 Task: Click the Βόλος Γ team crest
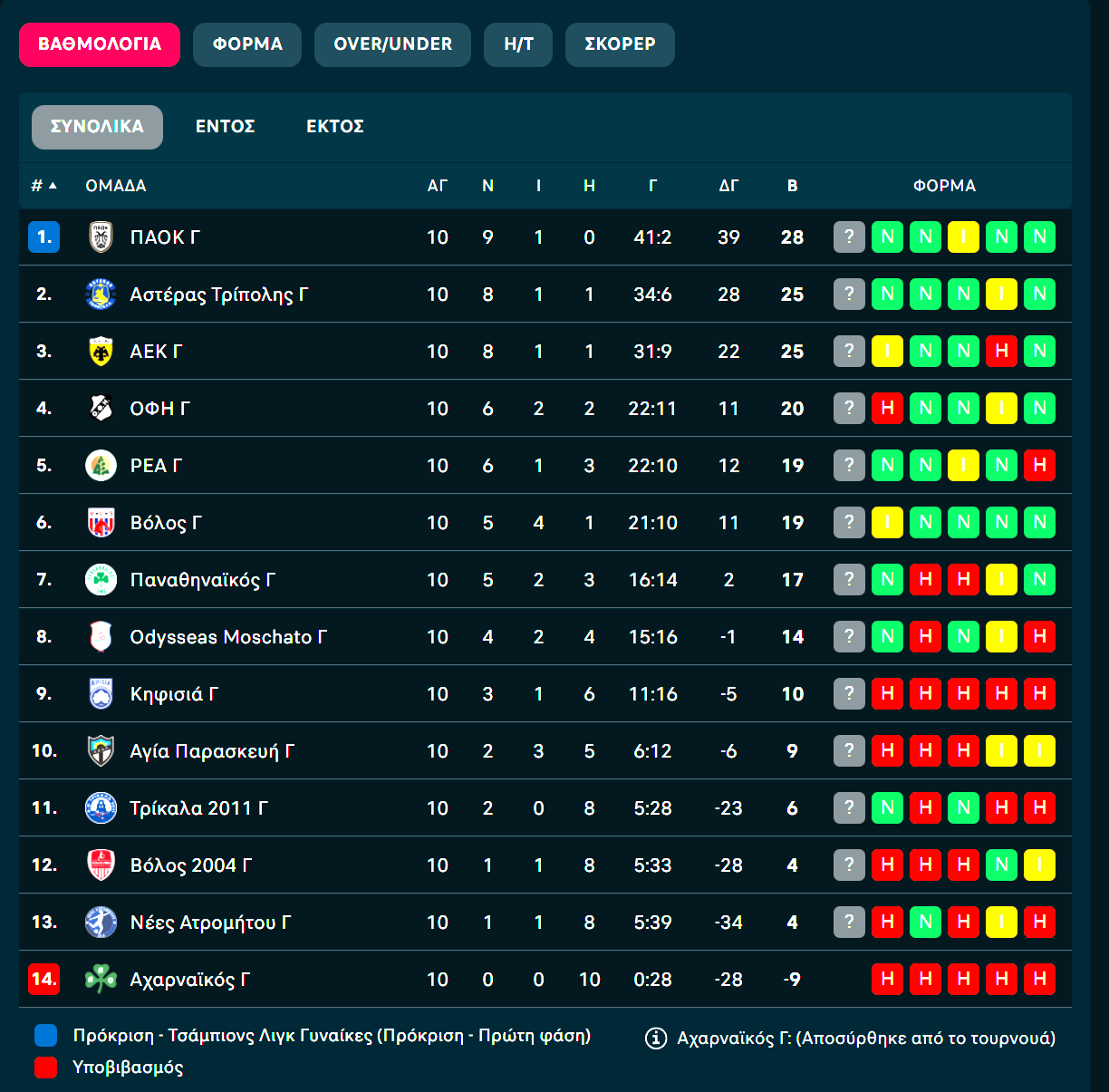(x=101, y=523)
